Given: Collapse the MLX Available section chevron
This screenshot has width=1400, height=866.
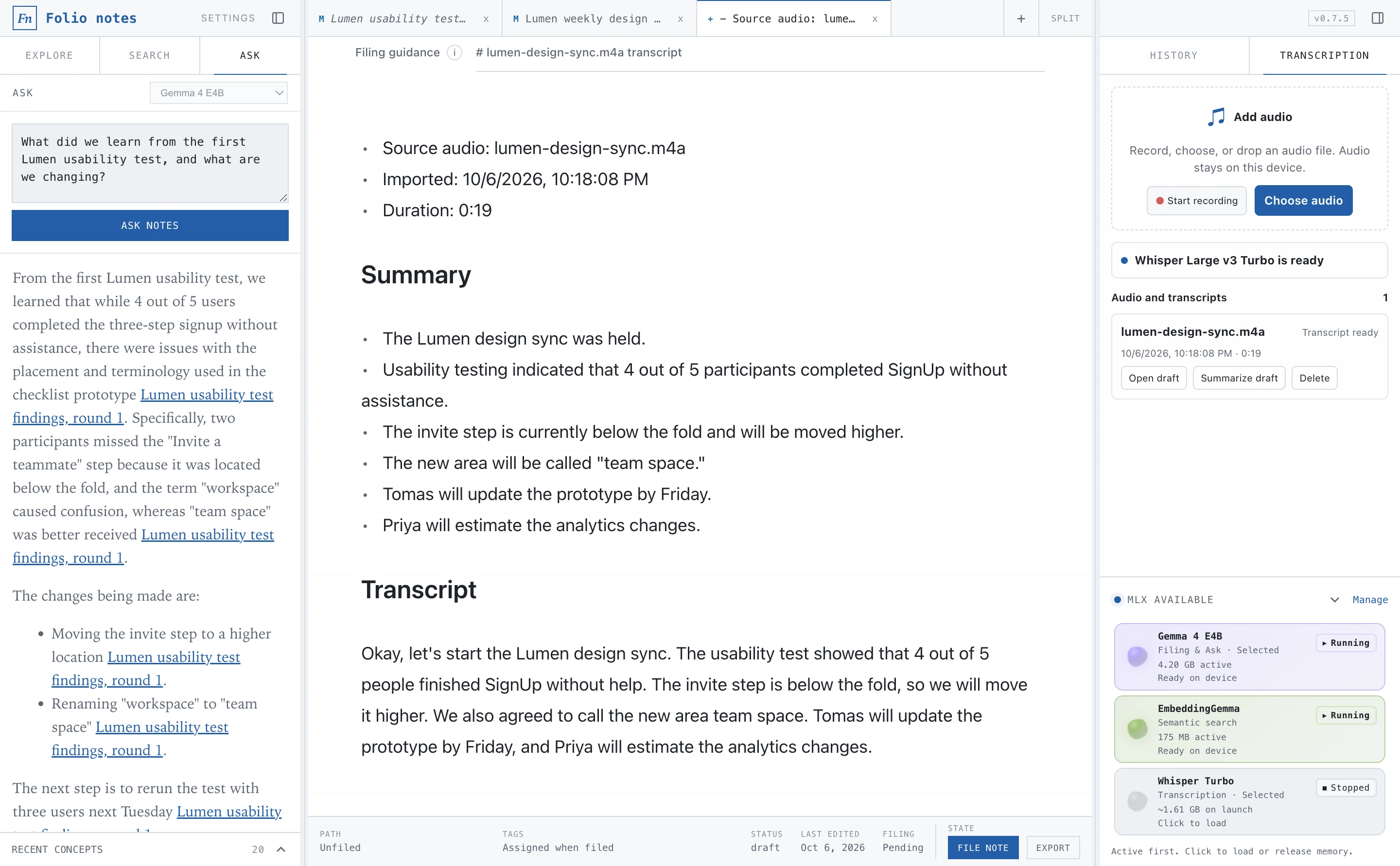Looking at the screenshot, I should click(x=1334, y=600).
